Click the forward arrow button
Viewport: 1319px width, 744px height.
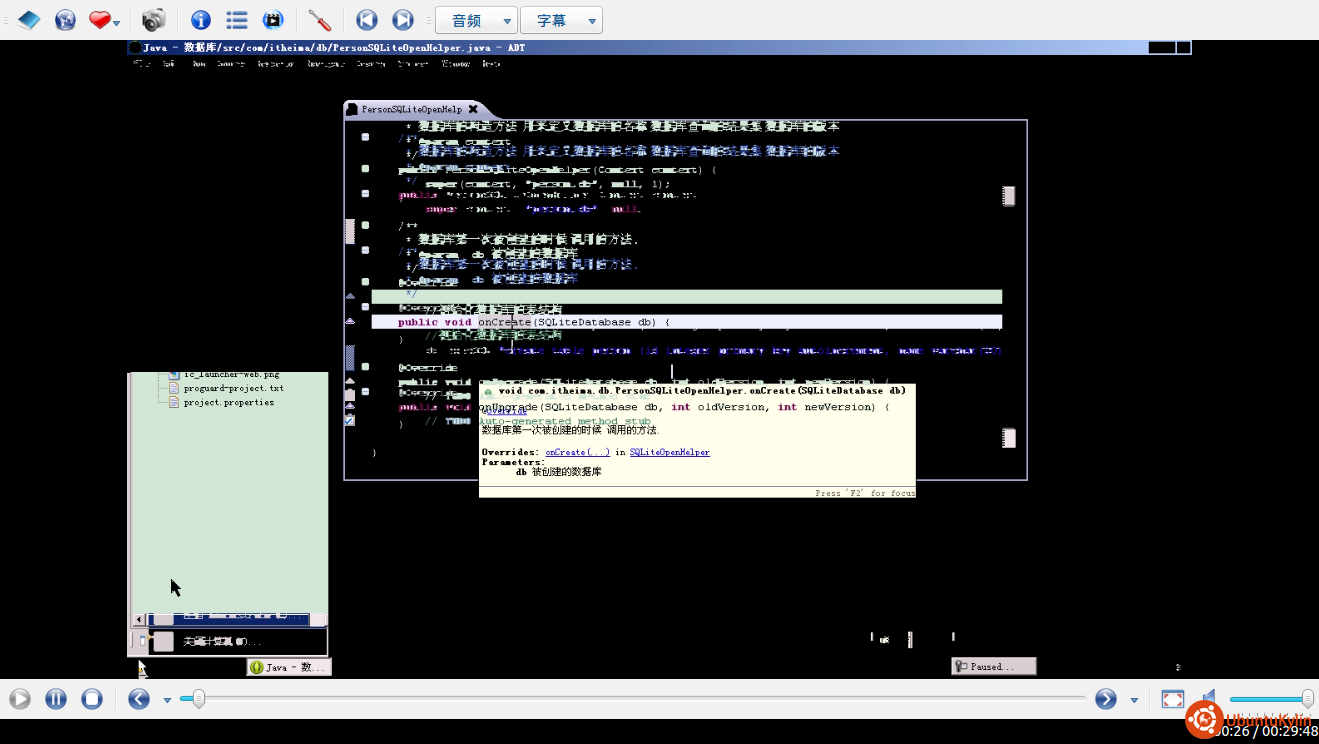pyautogui.click(x=1105, y=699)
